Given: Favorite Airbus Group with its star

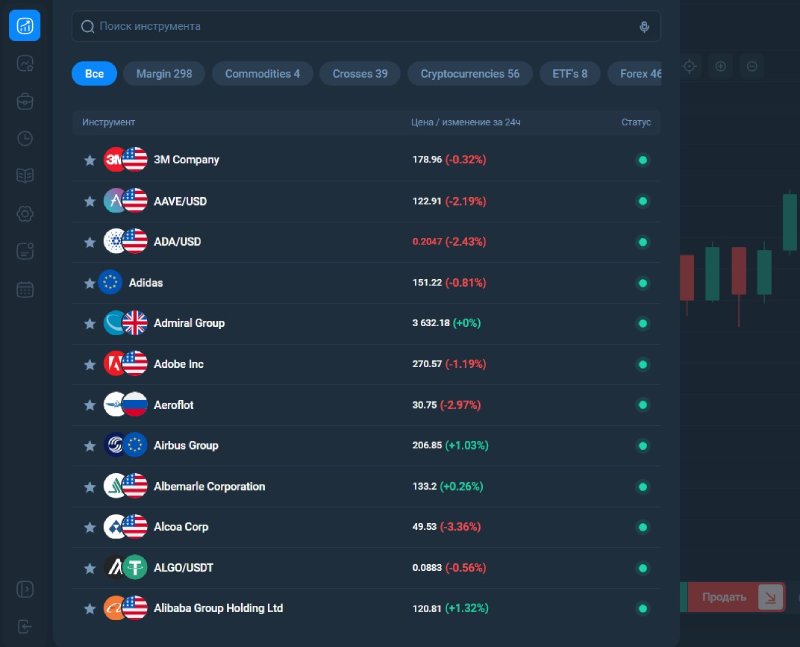Looking at the screenshot, I should coord(90,445).
